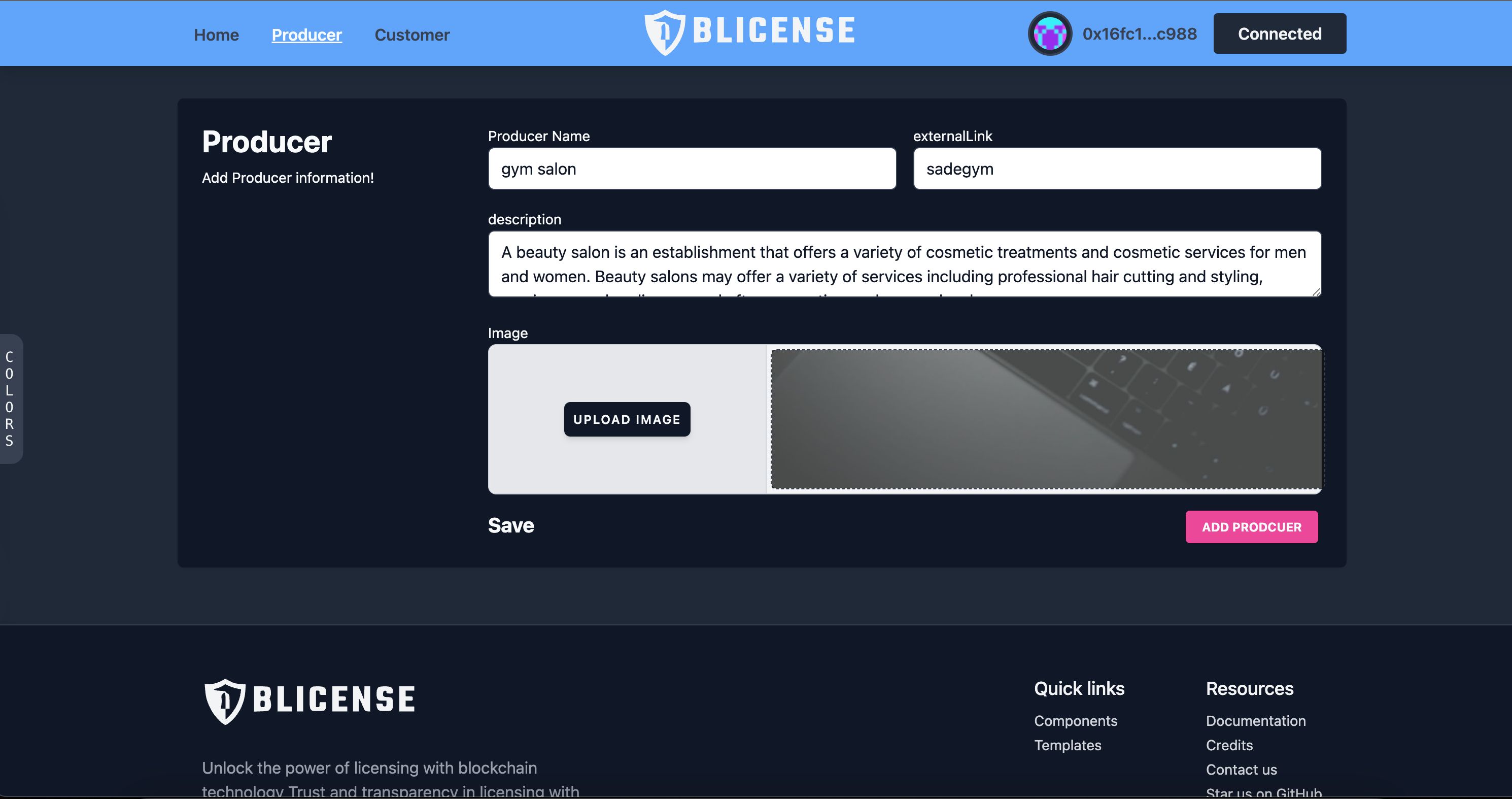The height and width of the screenshot is (799, 1512).
Task: Click the Customer tab in navigation
Action: pyautogui.click(x=412, y=34)
